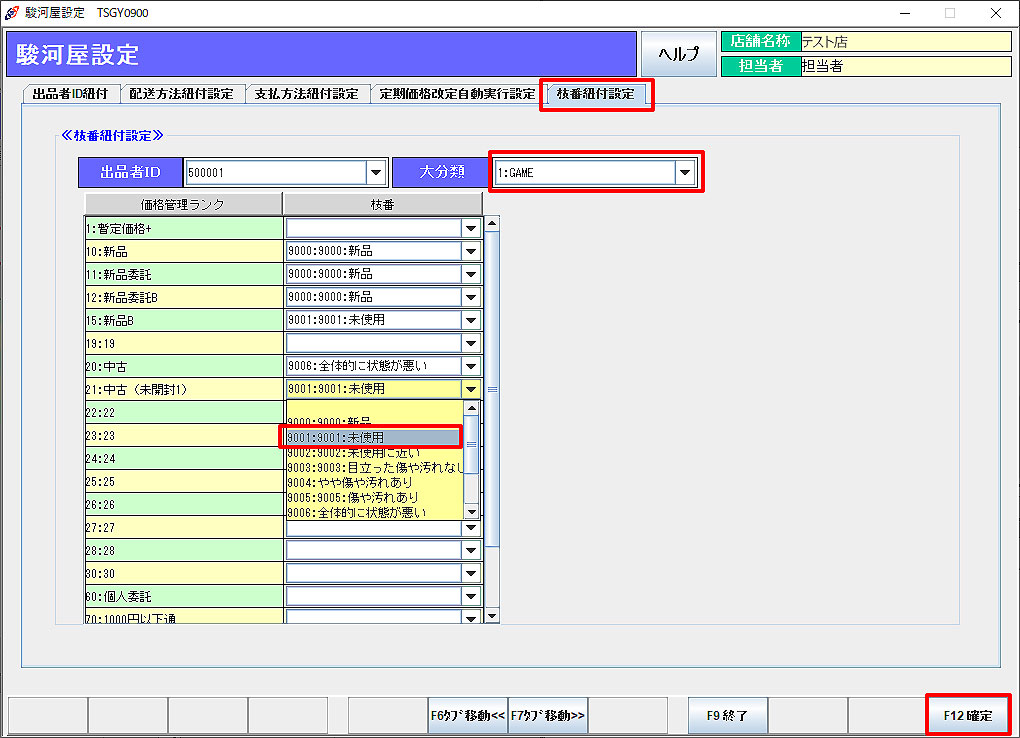The image size is (1020, 738).
Task: Expand 枝番 dropdown for 20:中古 row
Action: [x=471, y=366]
